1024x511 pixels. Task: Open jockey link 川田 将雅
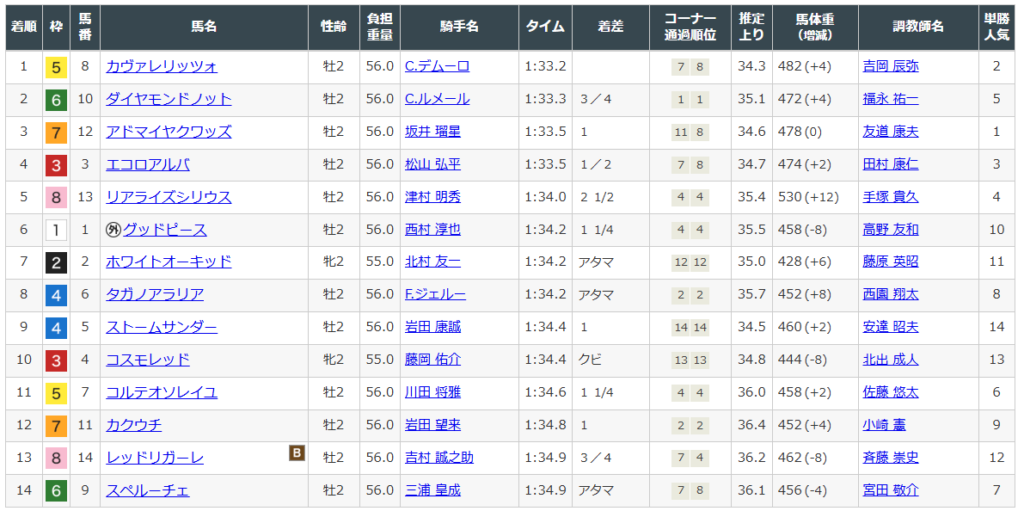(x=433, y=393)
